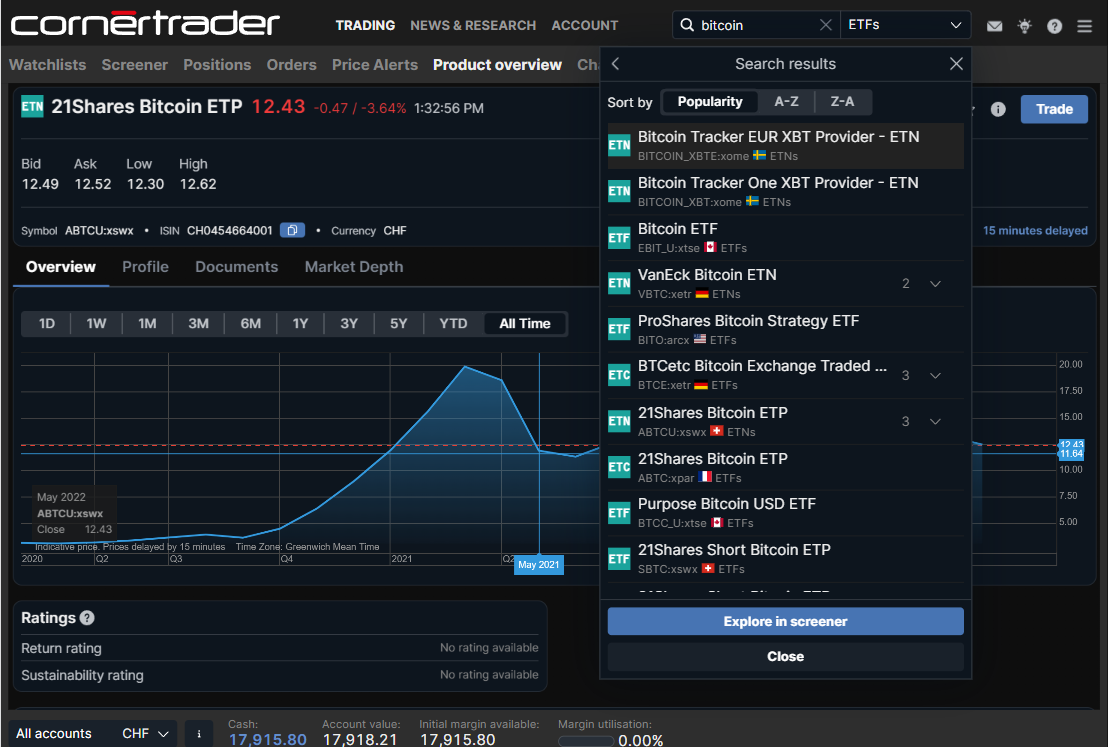Set chart range to All Time
The height and width of the screenshot is (748, 1108).
pos(525,323)
